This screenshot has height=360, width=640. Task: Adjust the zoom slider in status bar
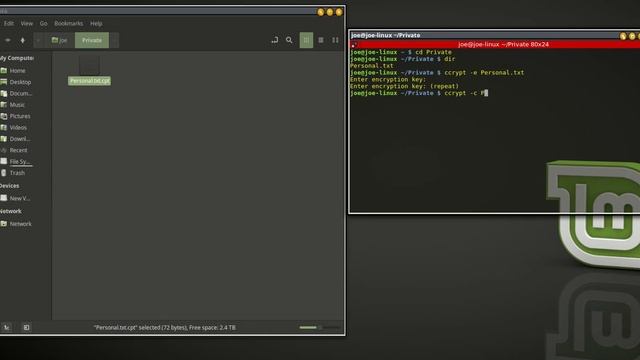320,327
